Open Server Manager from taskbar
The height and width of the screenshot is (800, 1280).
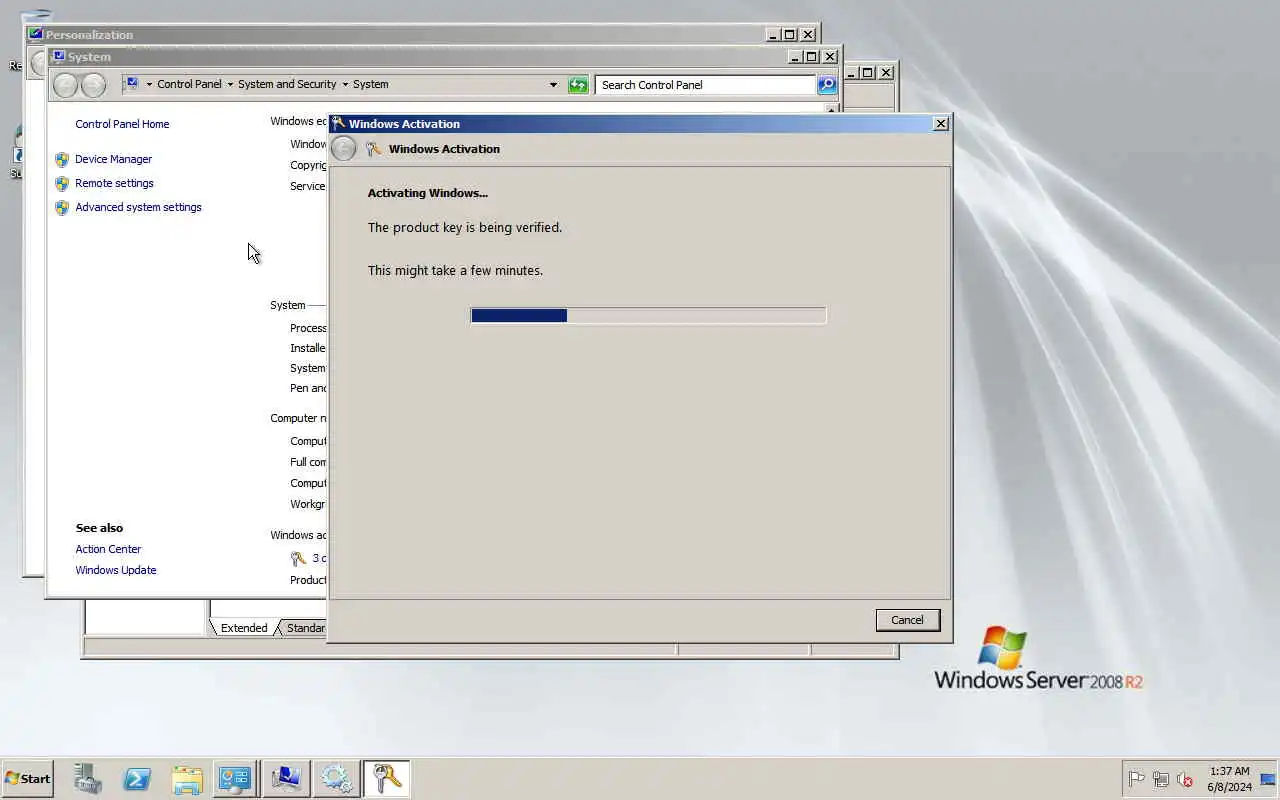pos(87,778)
